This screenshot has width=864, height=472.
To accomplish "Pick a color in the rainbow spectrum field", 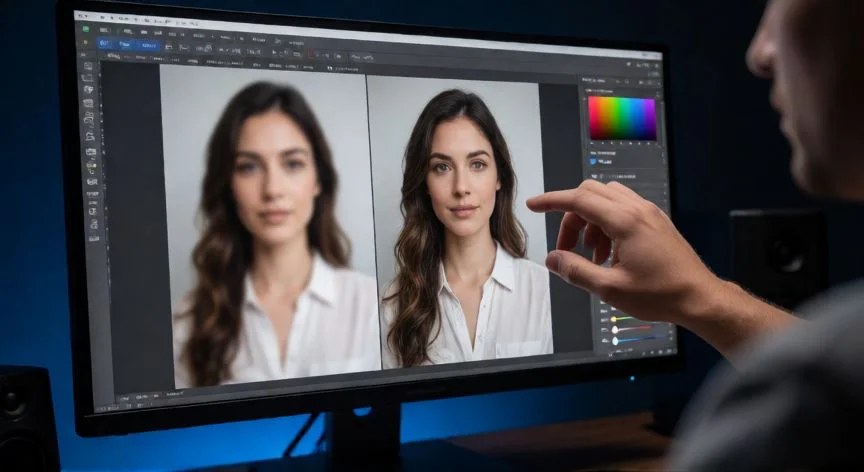I will click(622, 118).
